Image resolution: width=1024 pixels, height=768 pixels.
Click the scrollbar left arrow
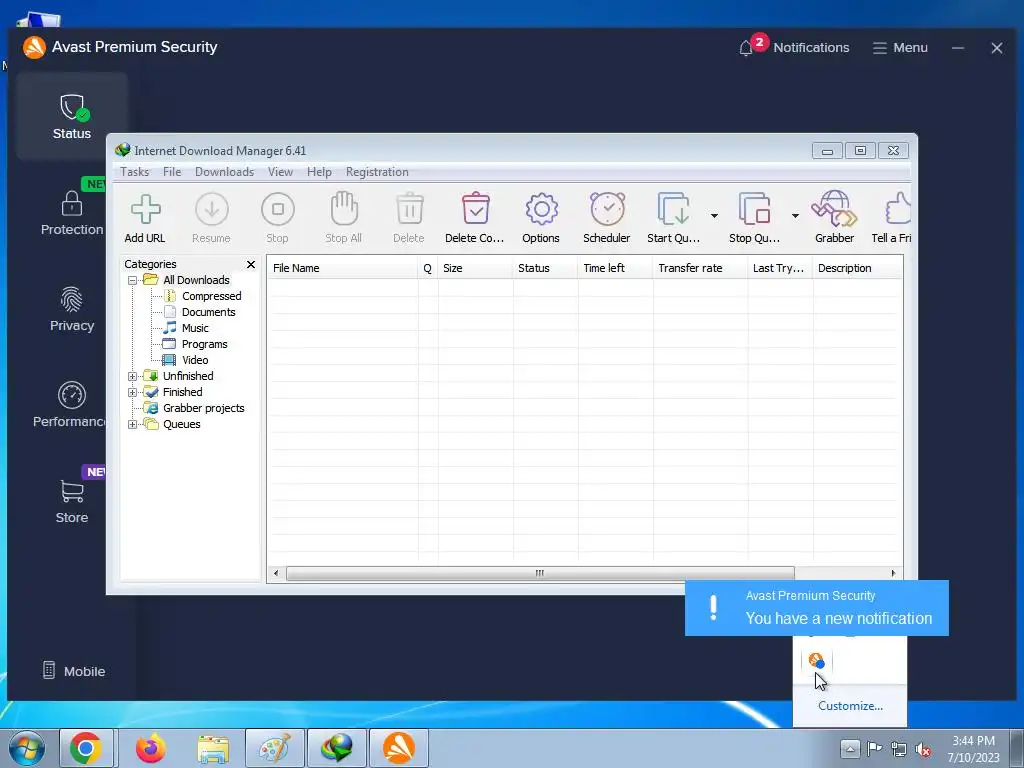(276, 573)
